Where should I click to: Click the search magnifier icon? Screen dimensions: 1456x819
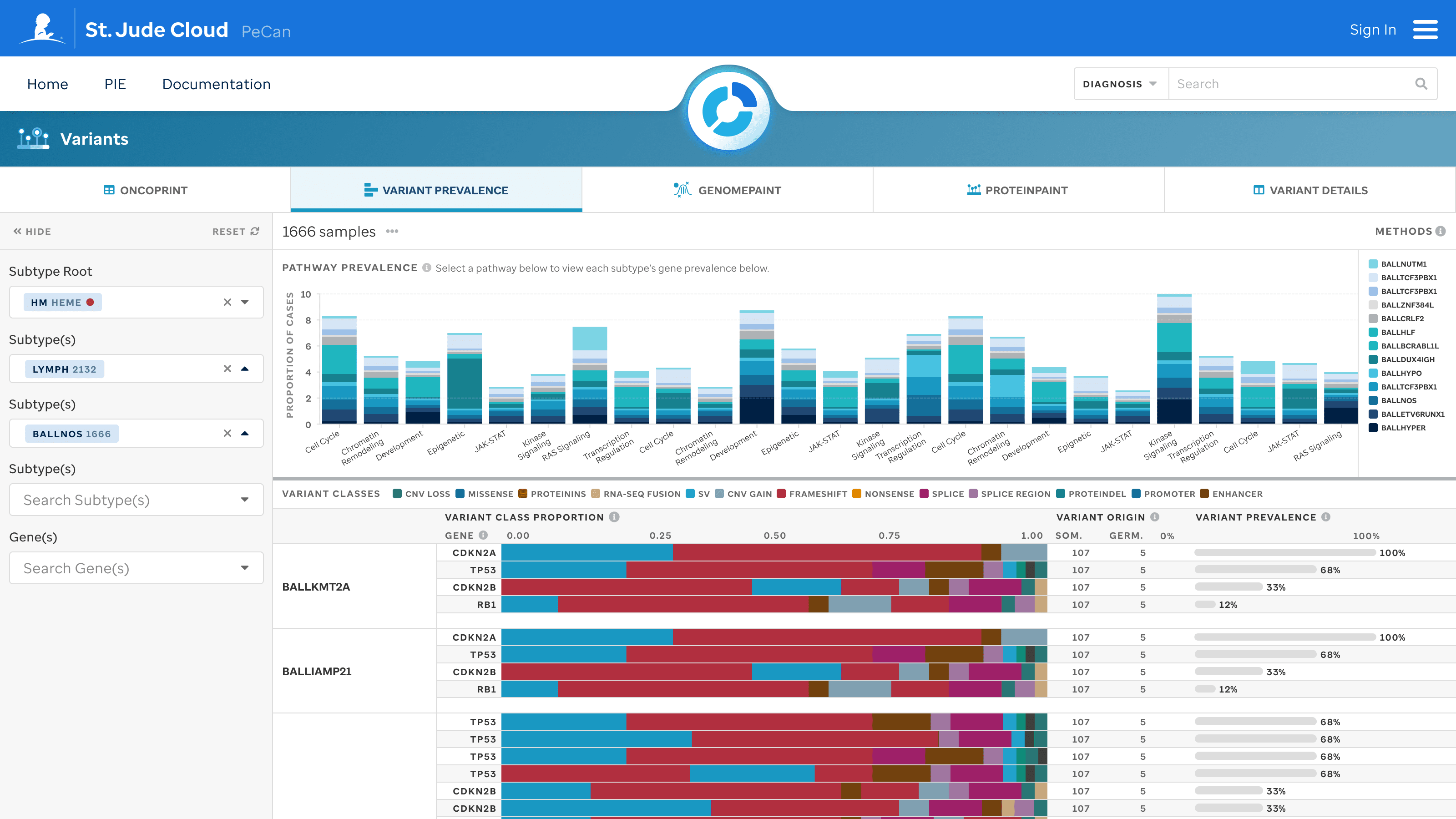[x=1421, y=84]
